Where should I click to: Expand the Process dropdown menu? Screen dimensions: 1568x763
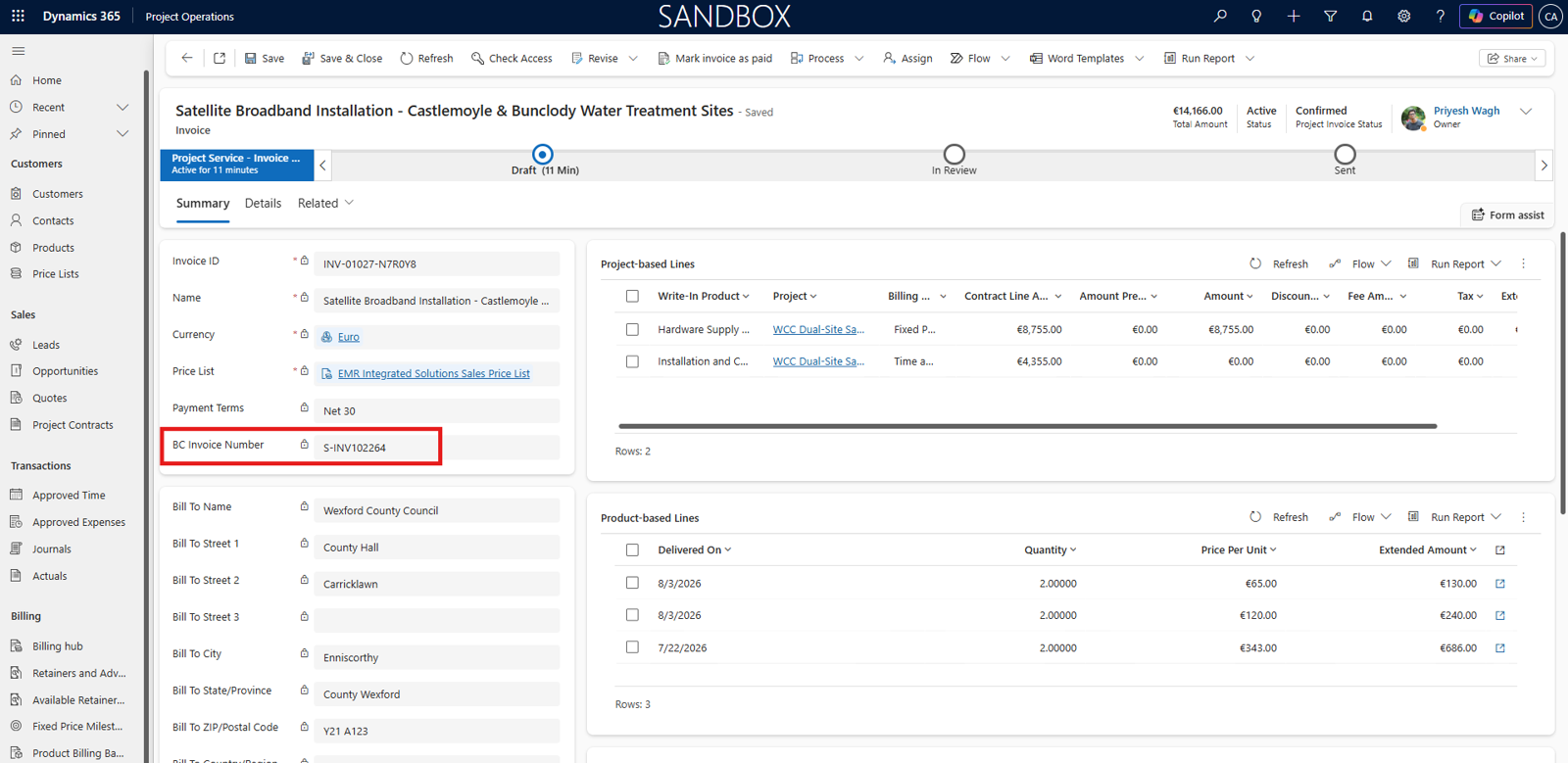(x=859, y=58)
